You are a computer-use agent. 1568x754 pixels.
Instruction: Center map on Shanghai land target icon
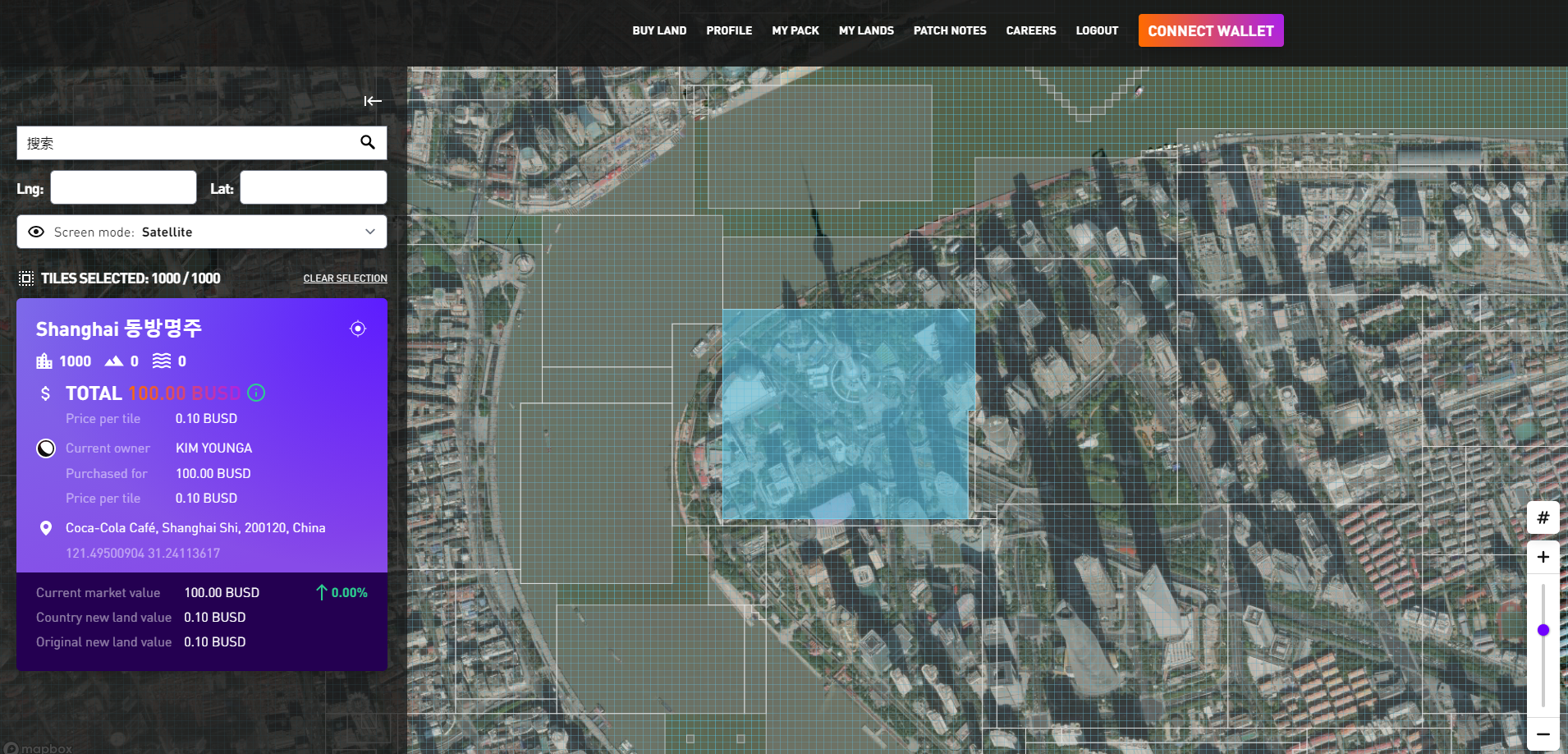(x=358, y=329)
